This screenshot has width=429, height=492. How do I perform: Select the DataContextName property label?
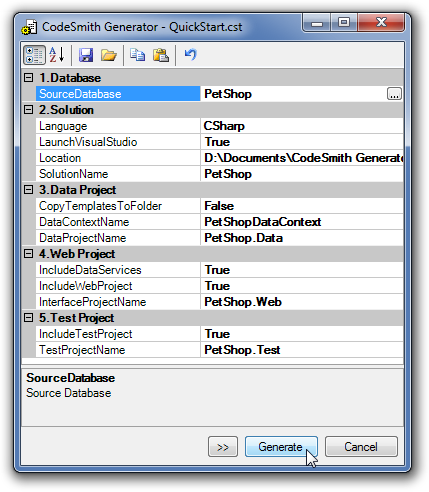click(84, 222)
